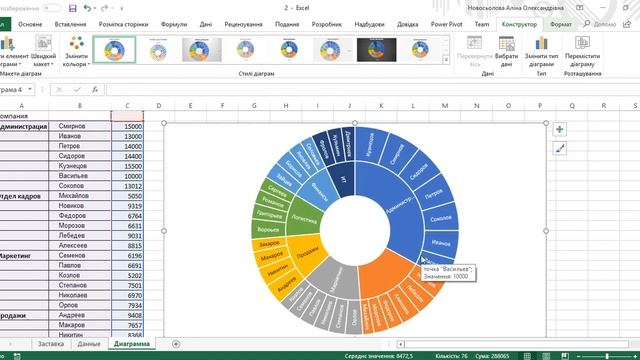Click the Ribbon Display Options icon in titlebar
This screenshot has width=640, height=360.
click(580, 8)
